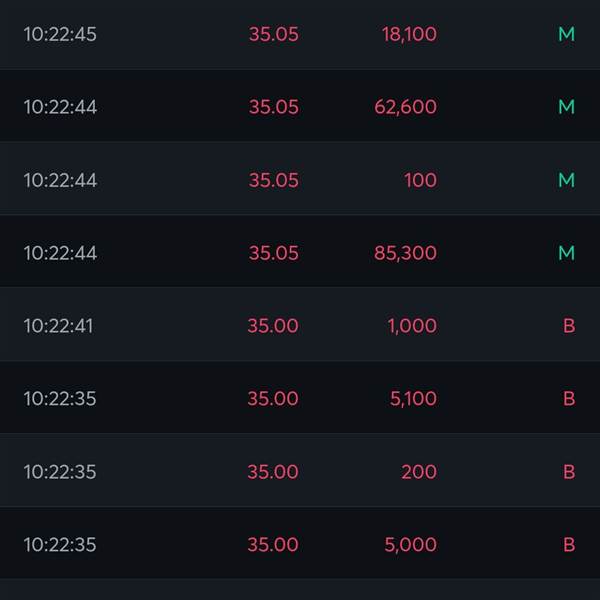The height and width of the screenshot is (600, 600).
Task: Click the 1,000 volume value
Action: [412, 326]
